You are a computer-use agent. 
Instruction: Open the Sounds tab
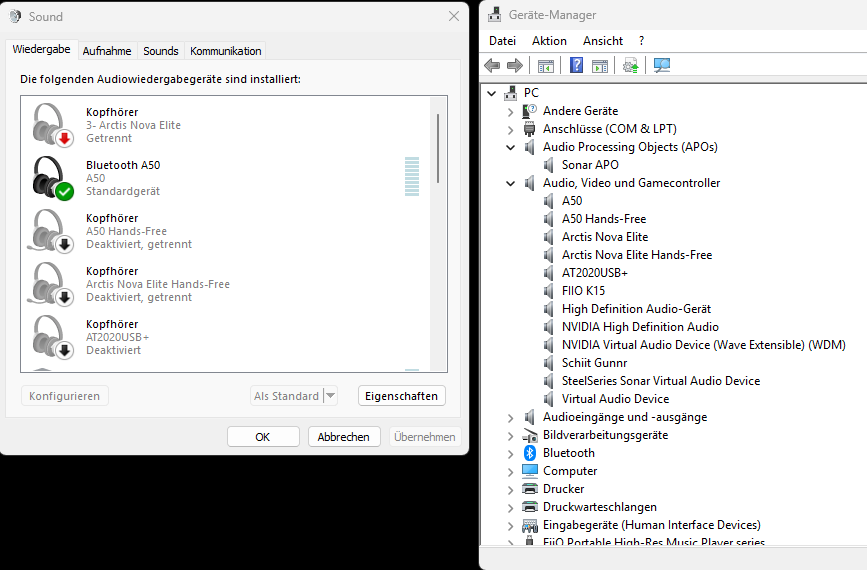click(161, 51)
